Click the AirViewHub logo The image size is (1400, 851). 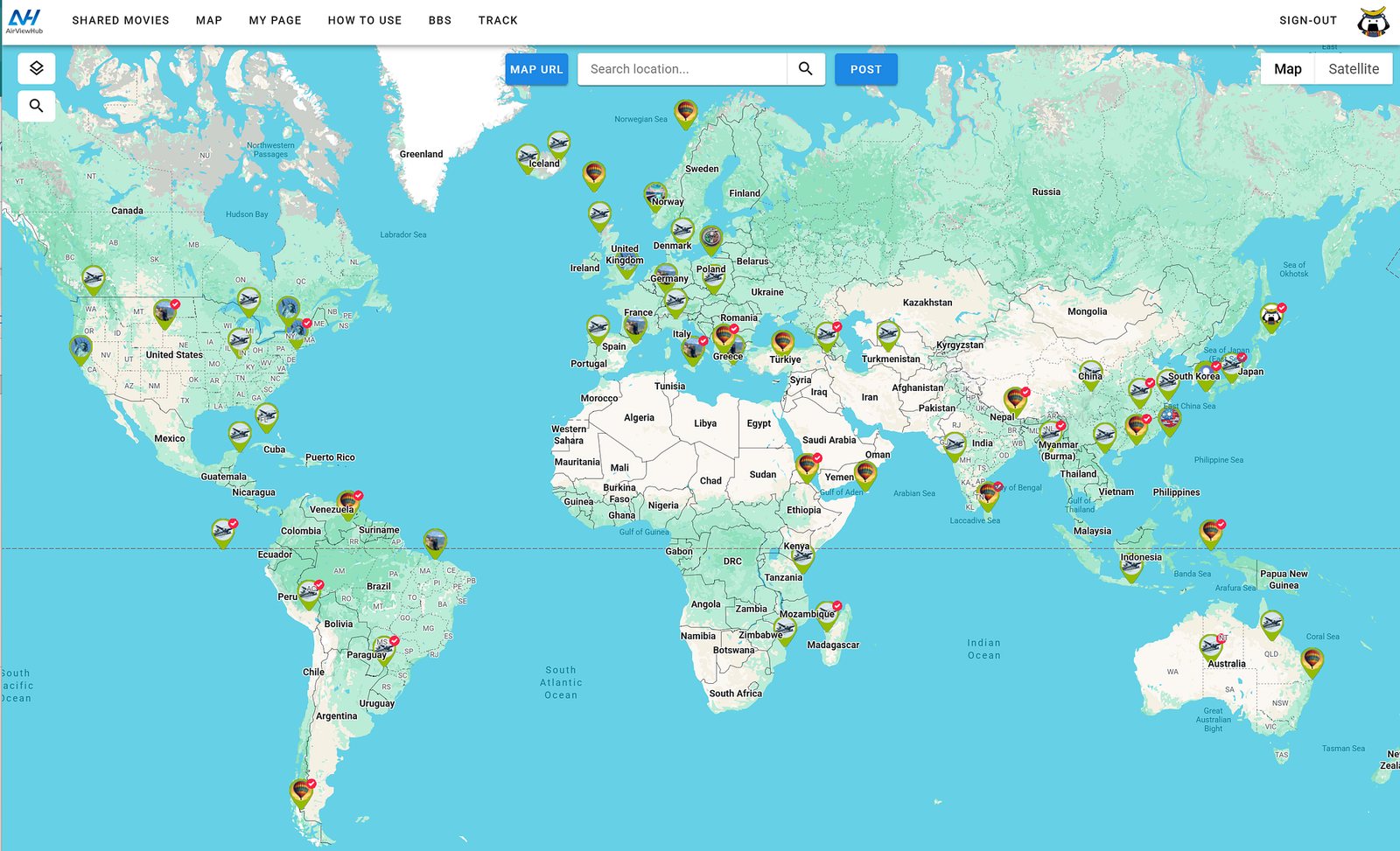(x=24, y=21)
